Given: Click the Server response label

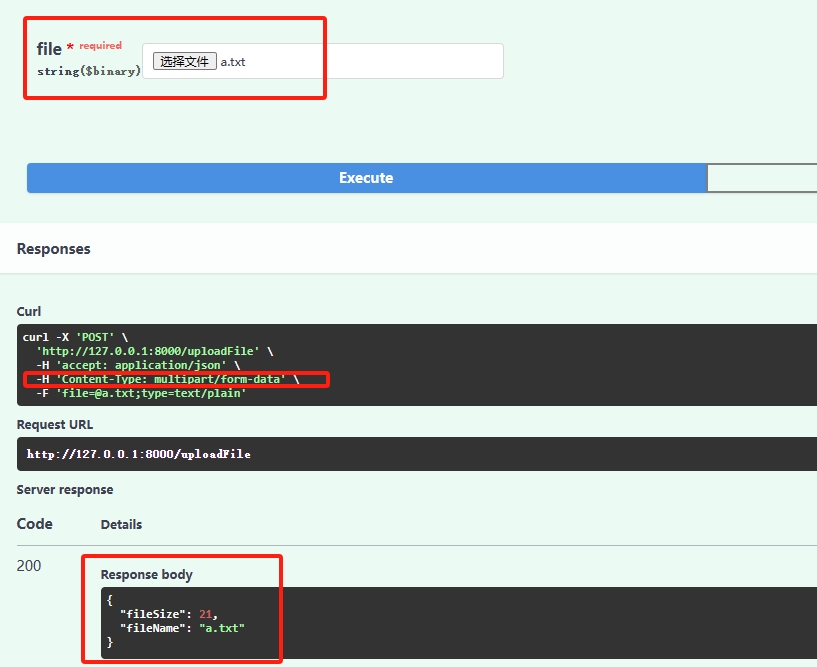Looking at the screenshot, I should (63, 489).
